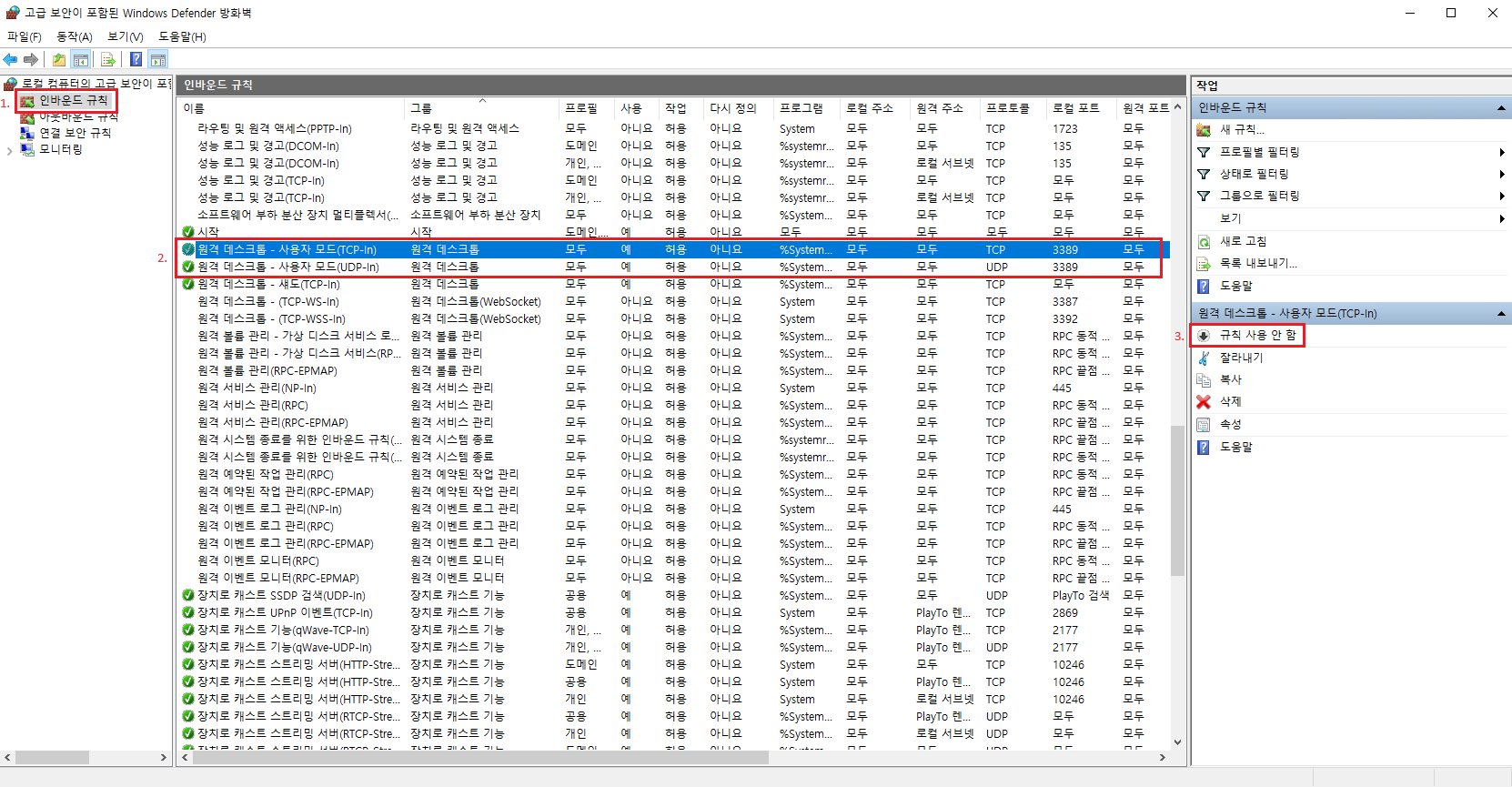Click 그룹으로 필터링 in the actions pane
The width and height of the screenshot is (1512, 787).
point(1259,196)
